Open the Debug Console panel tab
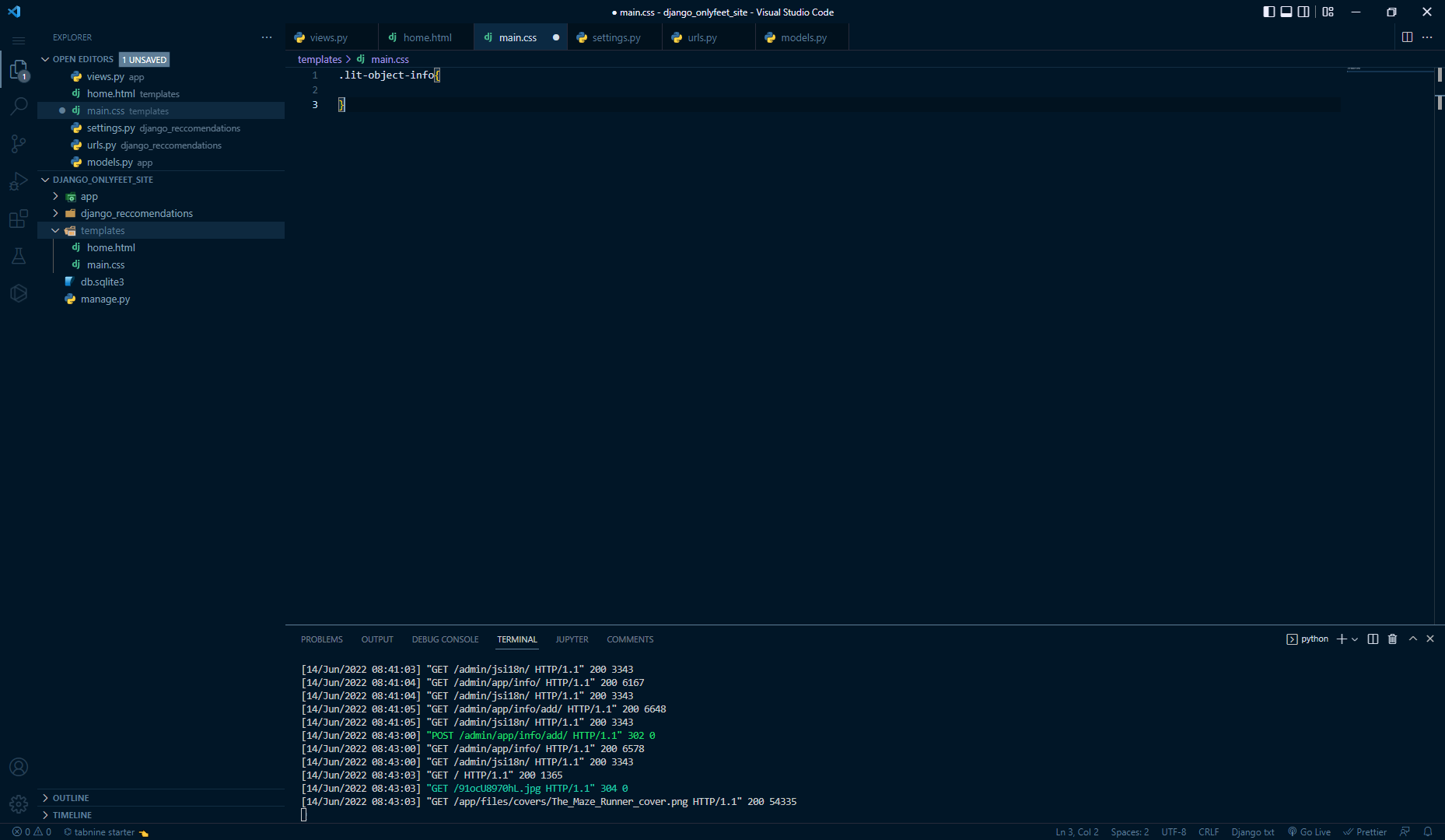The width and height of the screenshot is (1445, 840). click(446, 639)
